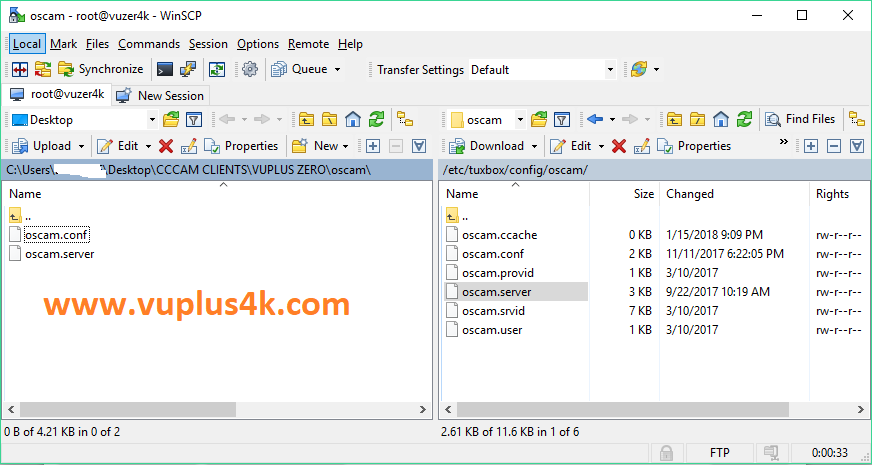This screenshot has height=465, width=872.
Task: Expand the local Edit dropdown arrow
Action: coord(148,146)
